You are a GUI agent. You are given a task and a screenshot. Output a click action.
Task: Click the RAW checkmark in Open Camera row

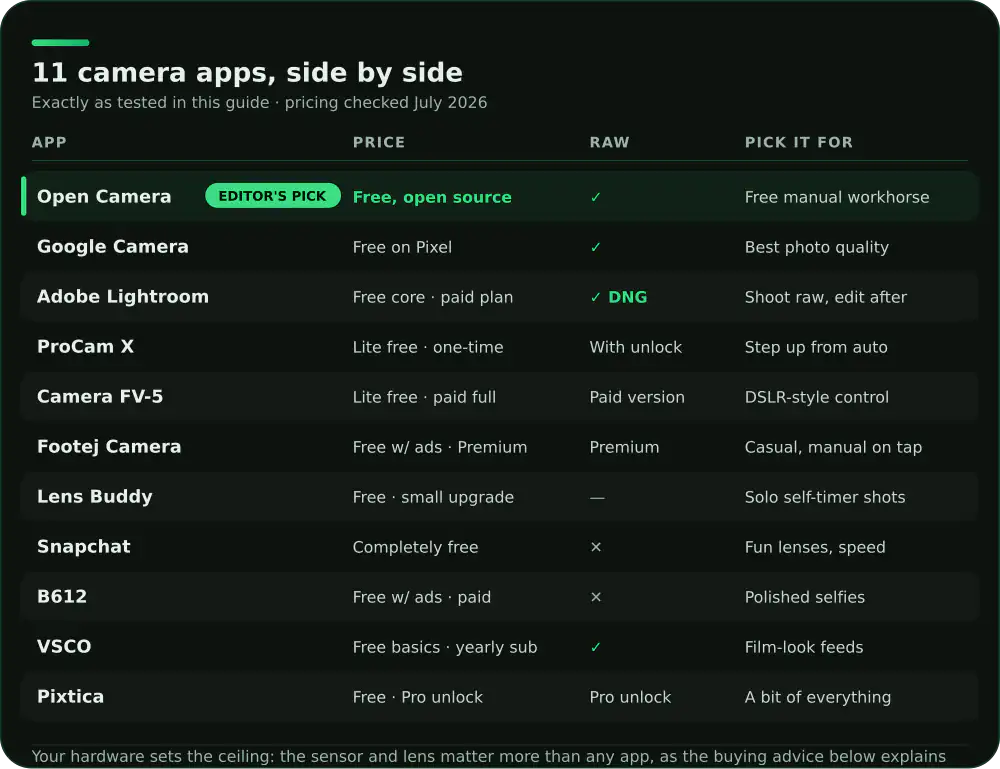coord(596,197)
